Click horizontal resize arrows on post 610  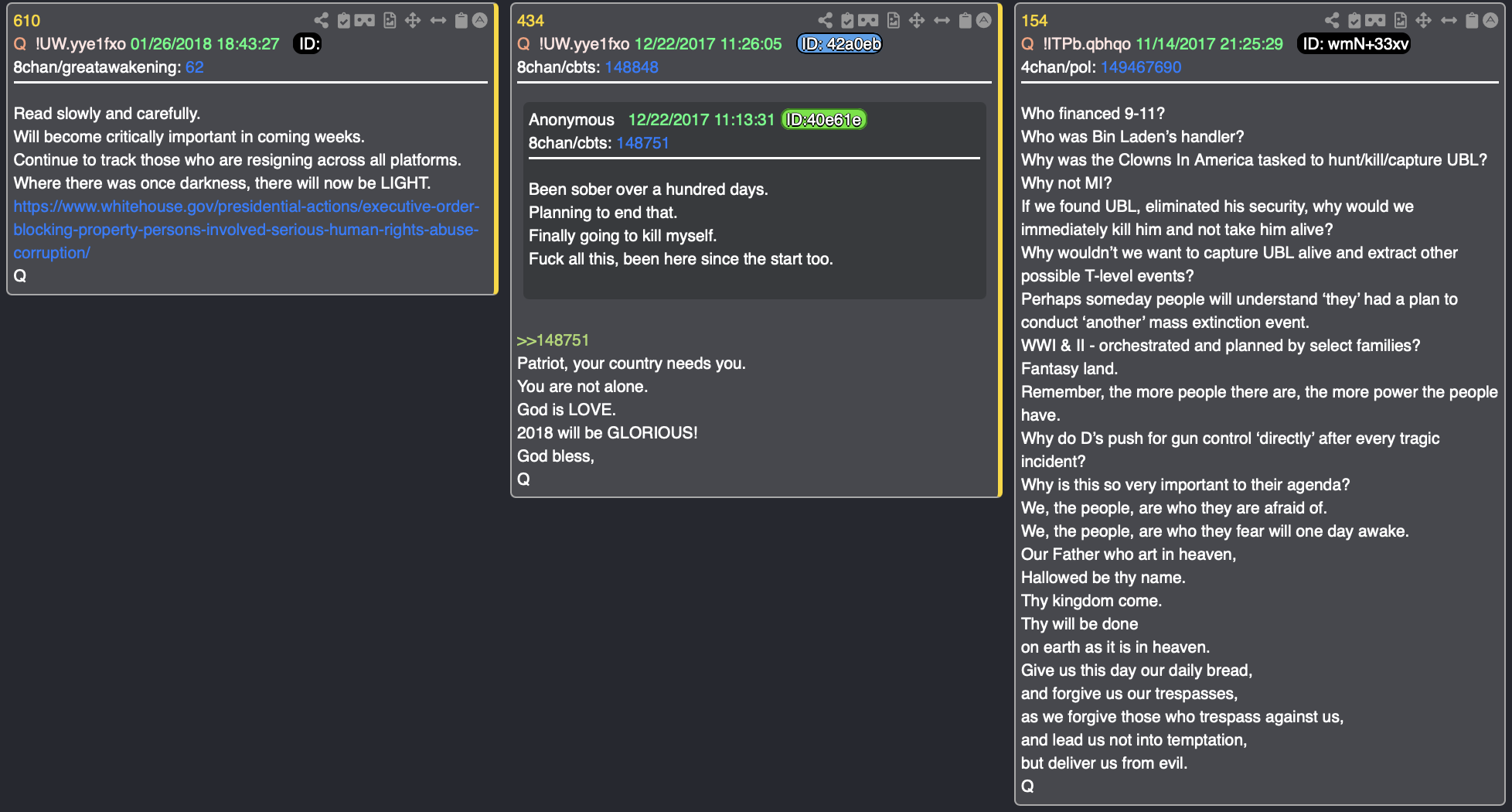[438, 21]
